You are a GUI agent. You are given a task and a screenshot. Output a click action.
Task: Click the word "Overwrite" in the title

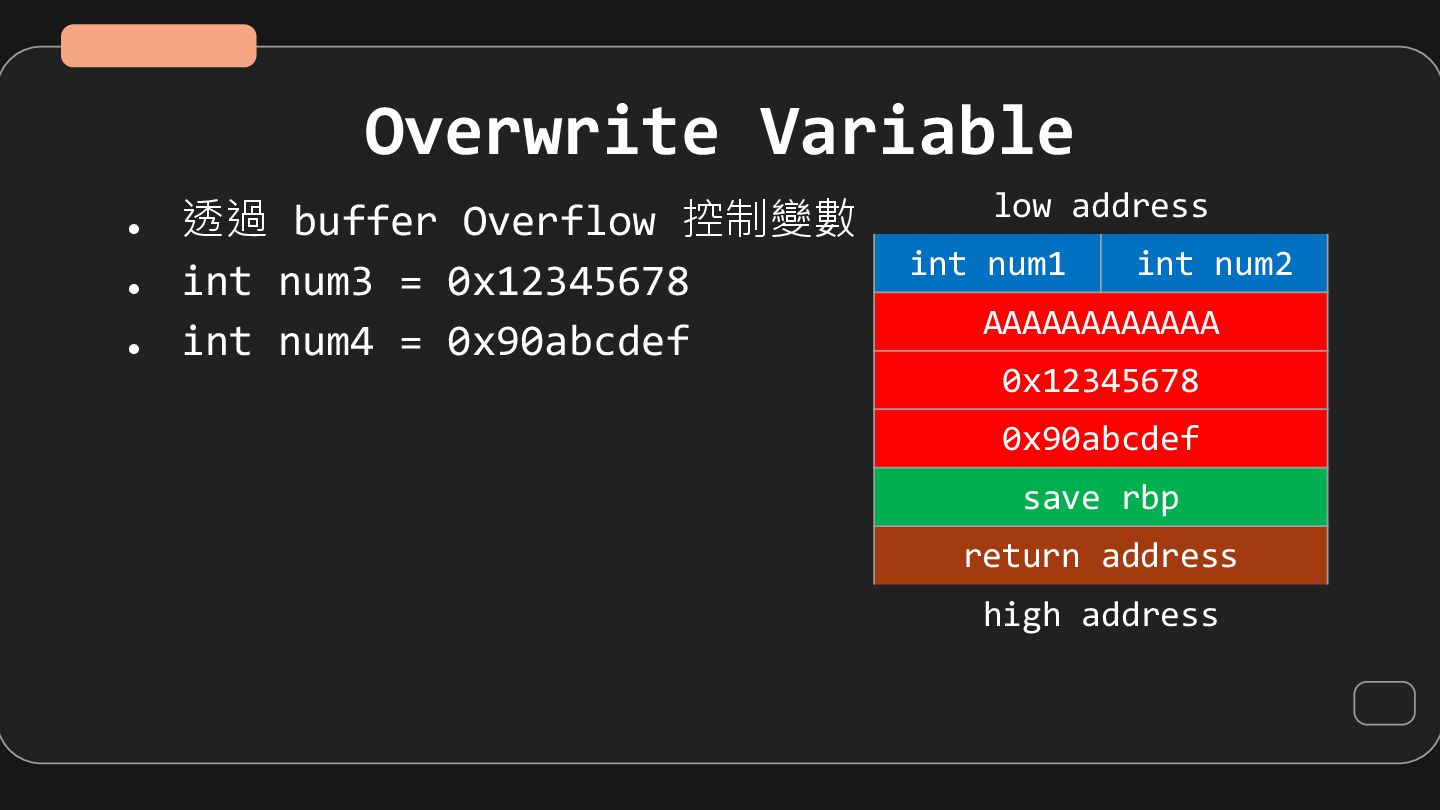point(541,131)
